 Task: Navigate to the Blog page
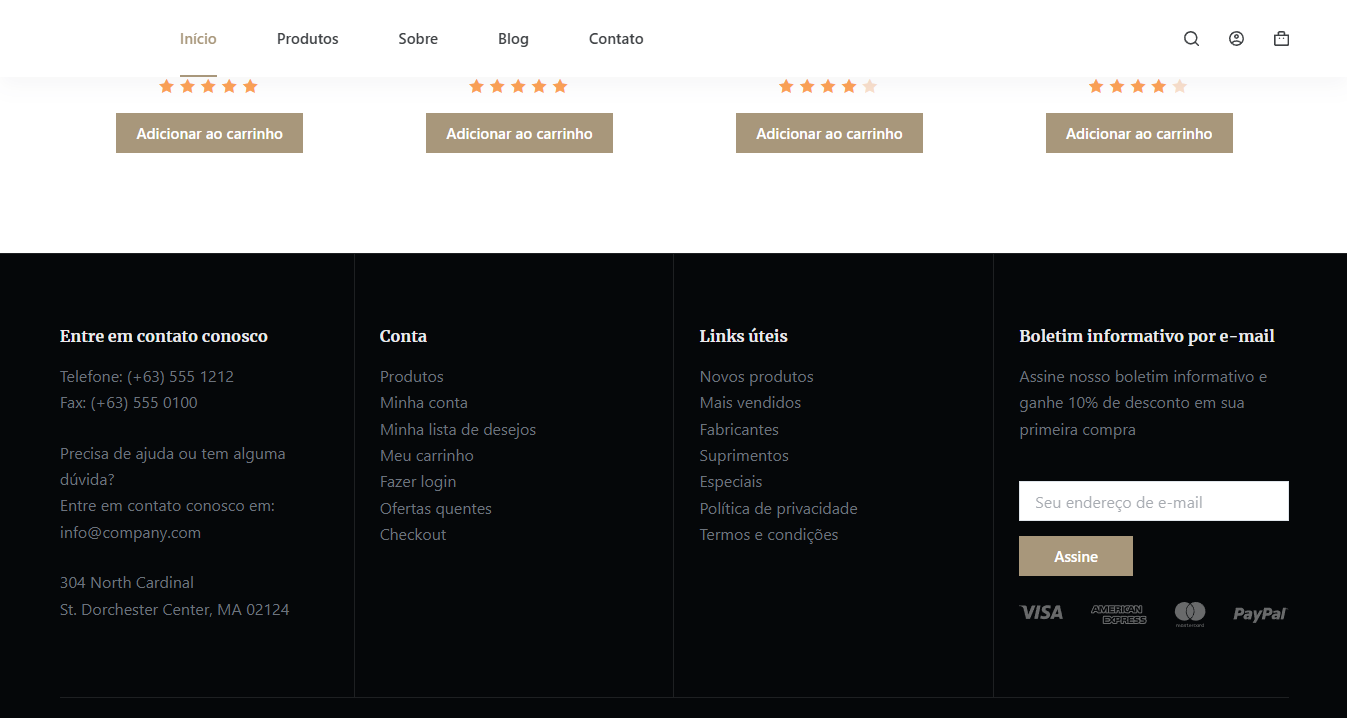[513, 39]
